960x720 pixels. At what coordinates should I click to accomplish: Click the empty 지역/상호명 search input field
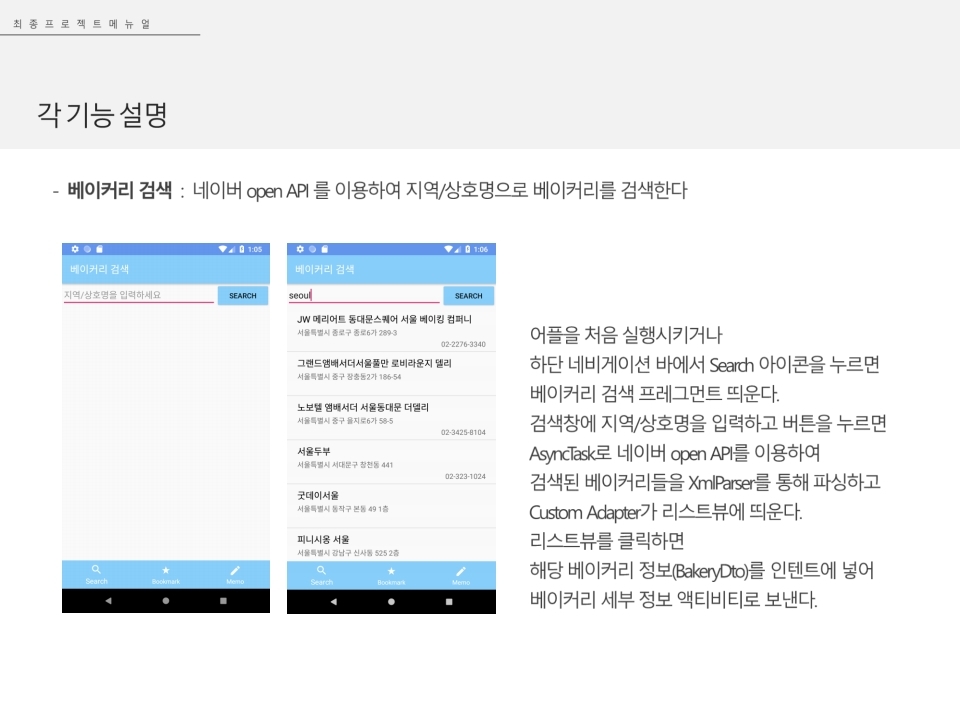coord(138,295)
